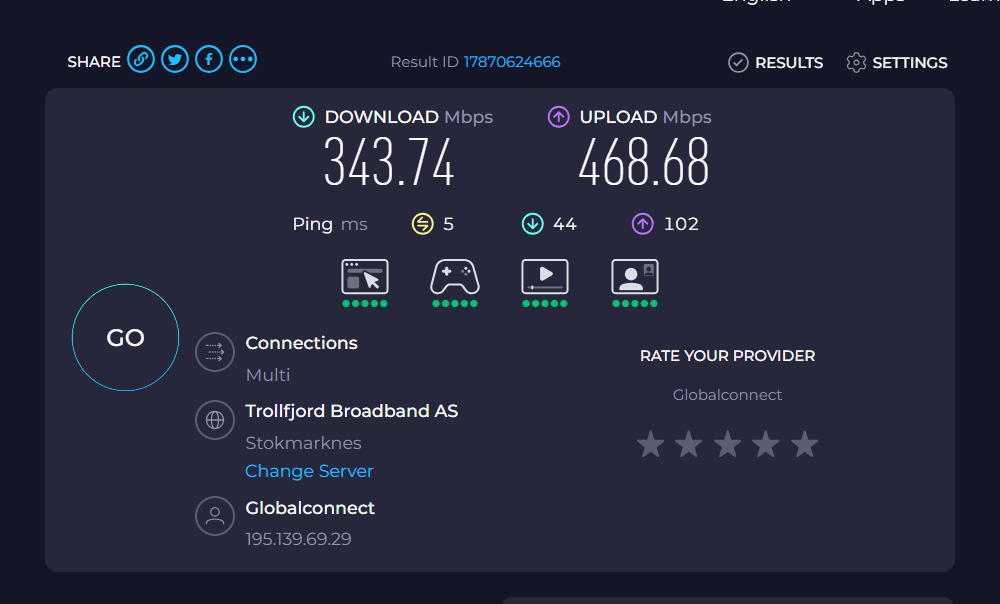Click the copy link share icon
Image resolution: width=1000 pixels, height=604 pixels.
click(x=141, y=60)
